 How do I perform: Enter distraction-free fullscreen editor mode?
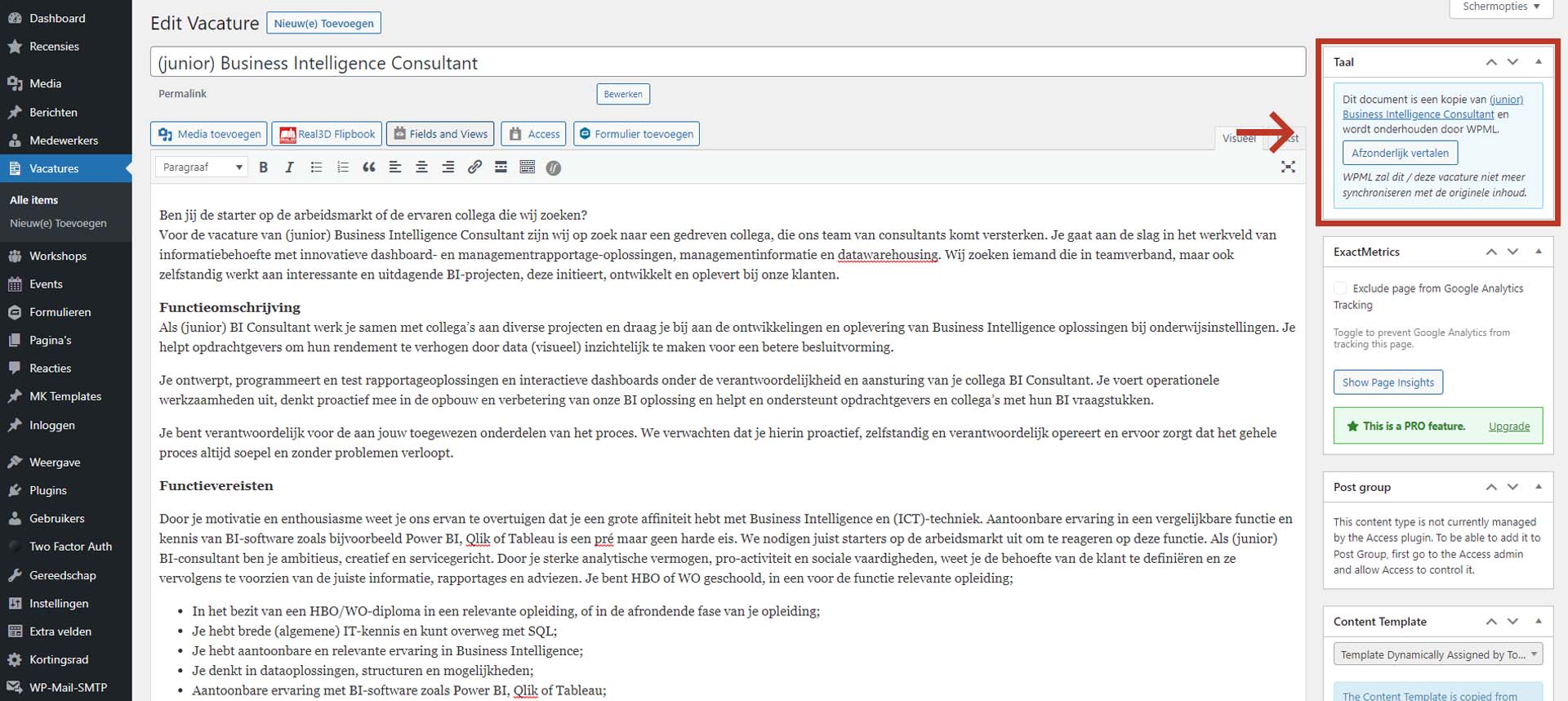[1288, 167]
